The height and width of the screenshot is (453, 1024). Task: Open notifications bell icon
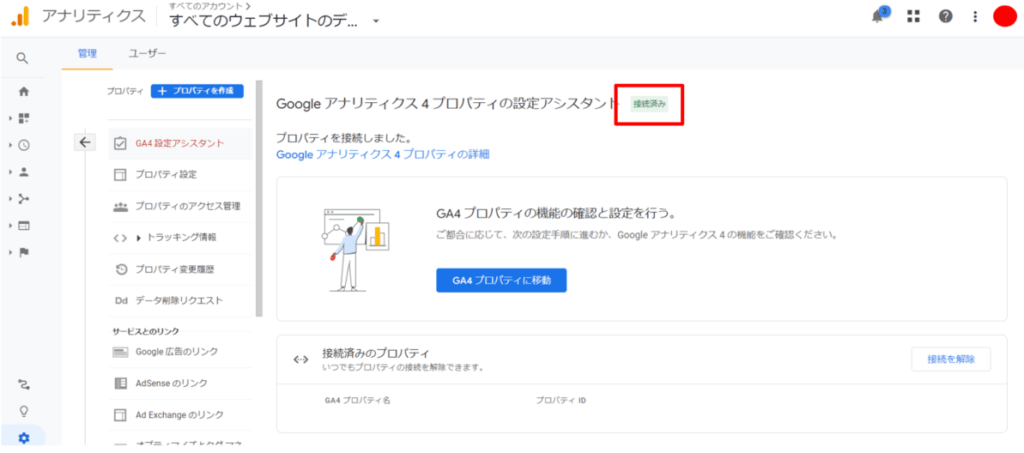pos(878,16)
